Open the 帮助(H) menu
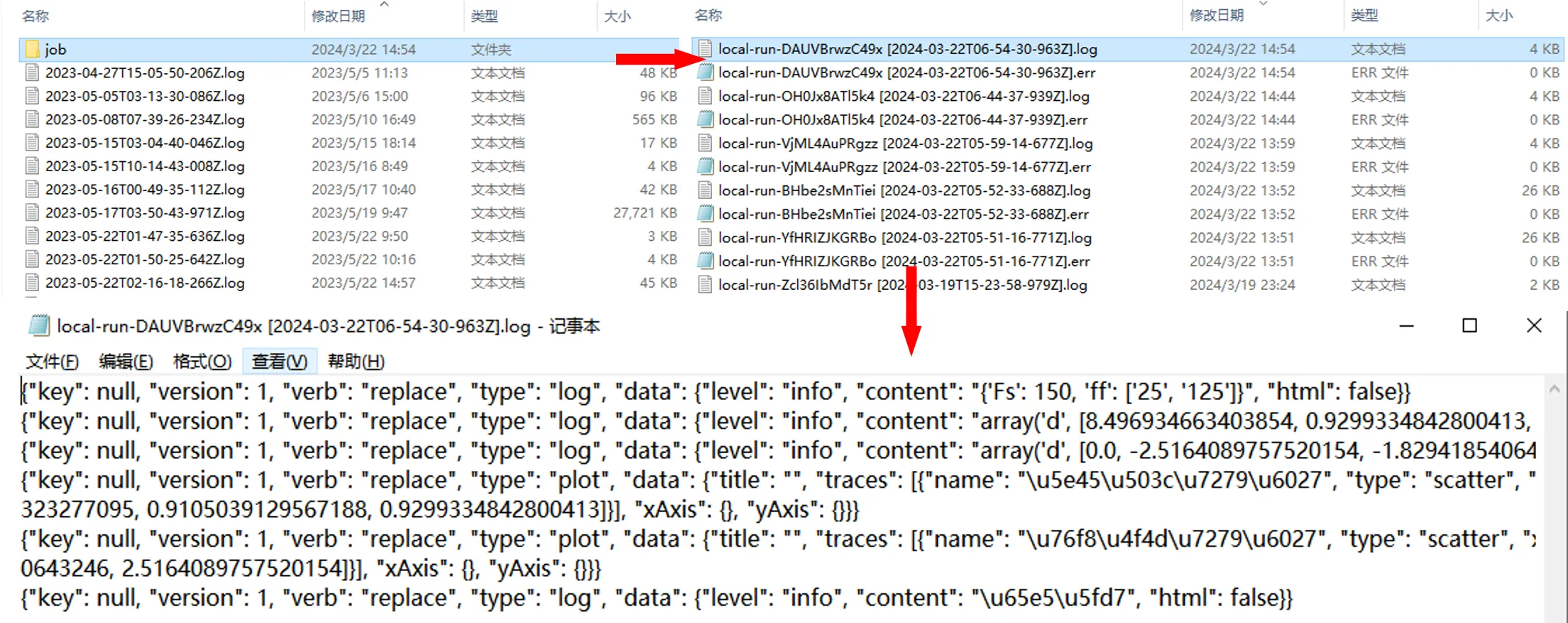The image size is (1568, 623). coord(356,362)
